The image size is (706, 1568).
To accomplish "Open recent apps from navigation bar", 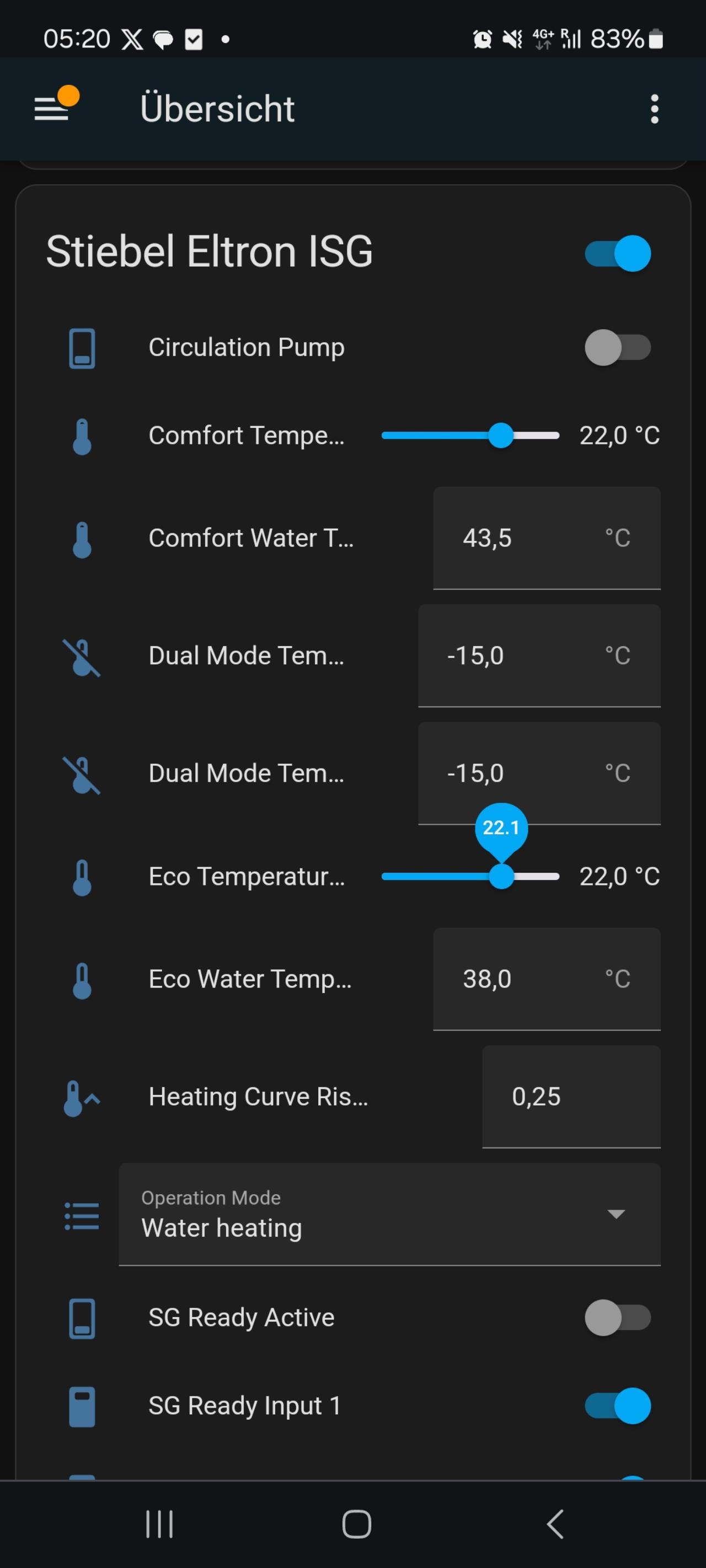I will [x=159, y=1523].
